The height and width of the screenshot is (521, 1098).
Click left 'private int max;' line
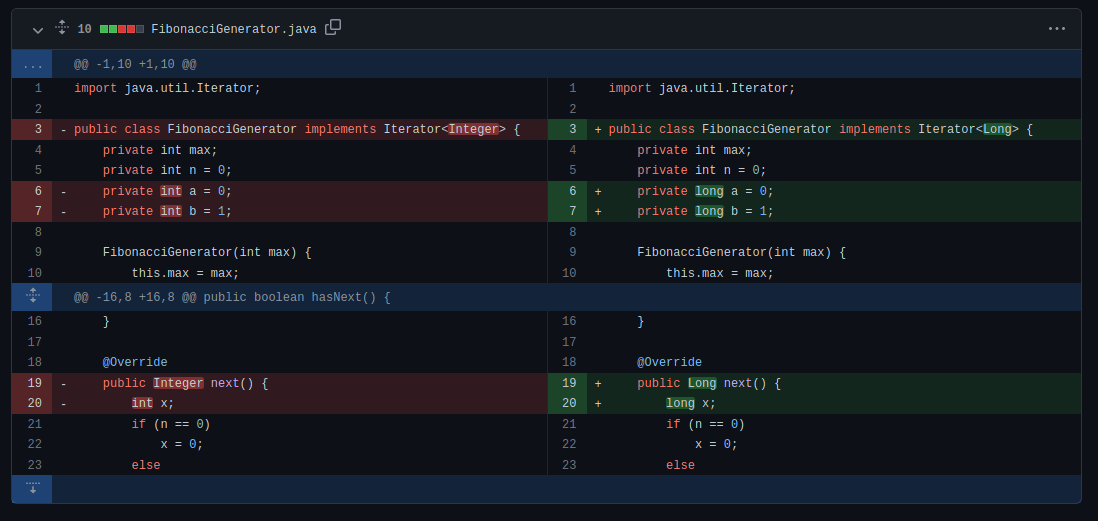(x=160, y=150)
